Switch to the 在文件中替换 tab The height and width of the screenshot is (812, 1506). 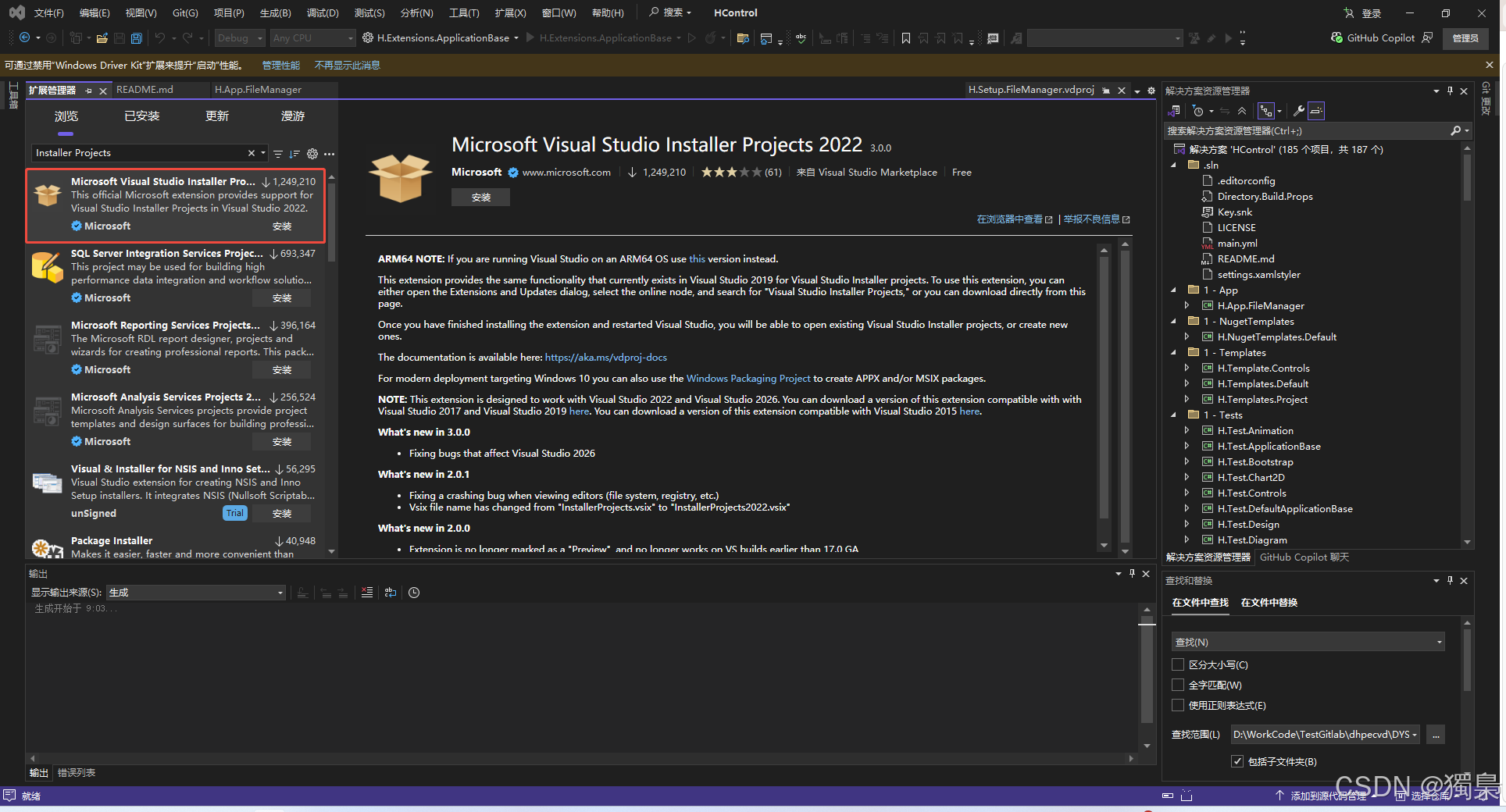click(1269, 602)
